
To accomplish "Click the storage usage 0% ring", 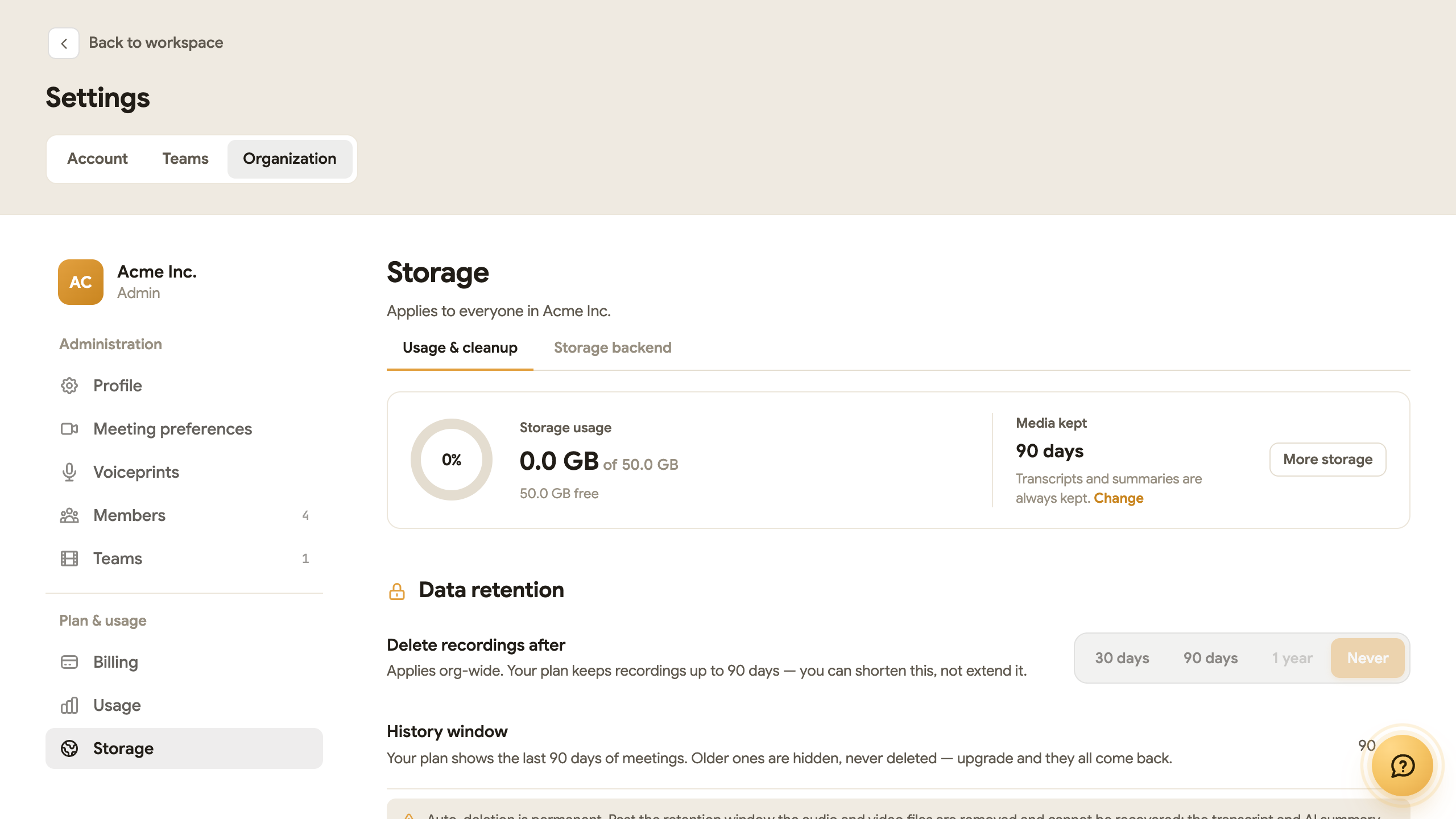I will click(x=452, y=460).
